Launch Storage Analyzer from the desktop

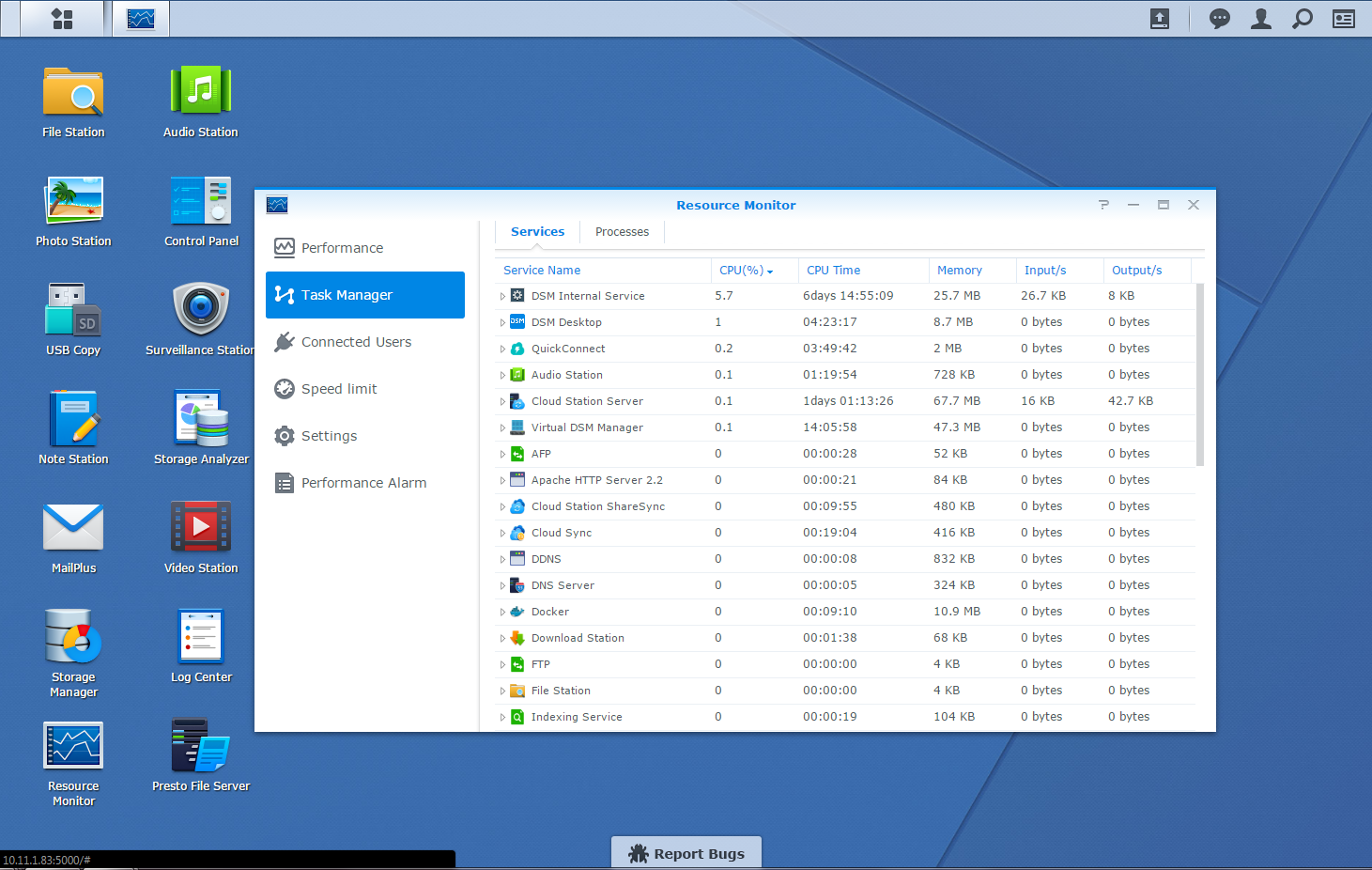coord(201,419)
